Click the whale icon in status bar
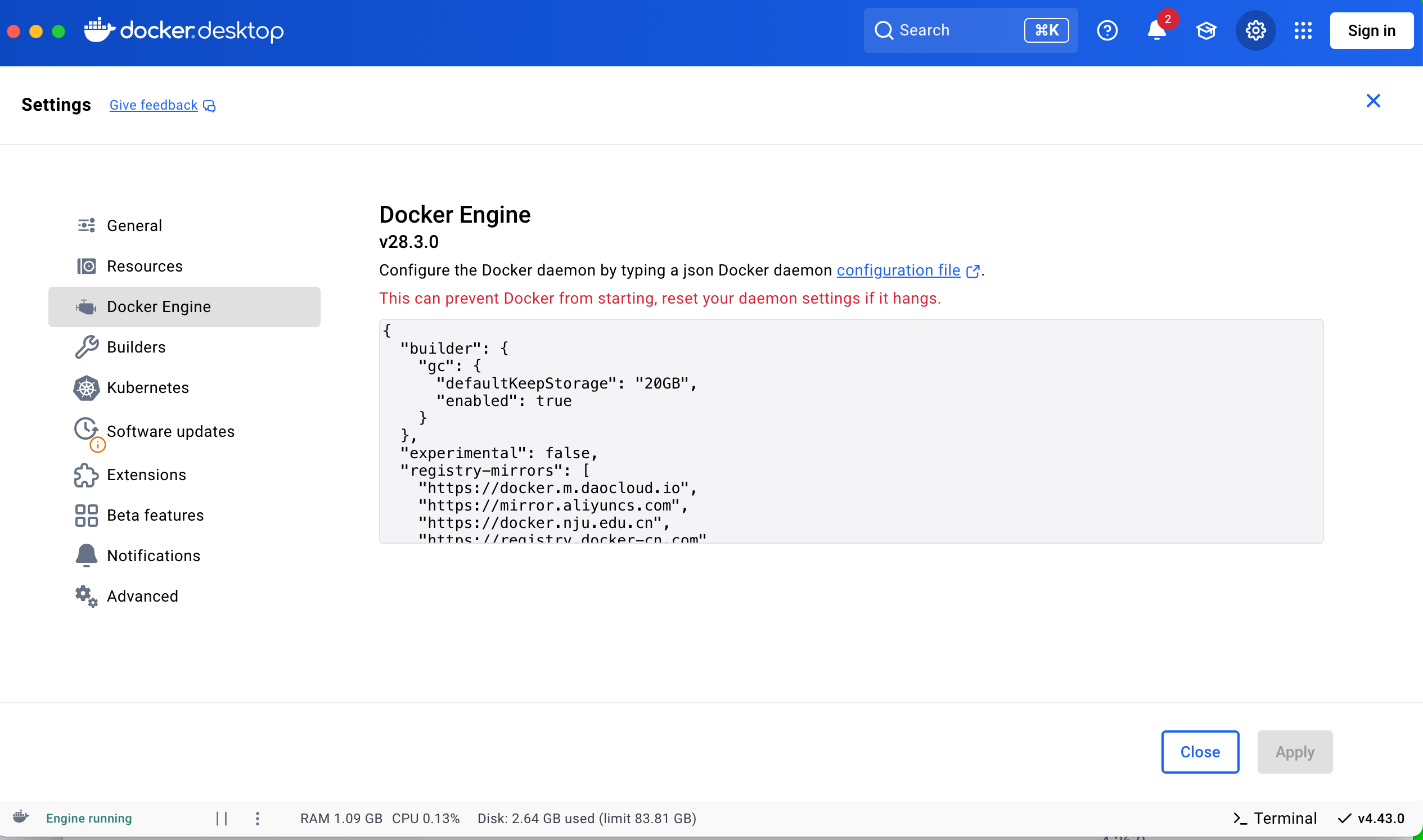Image resolution: width=1423 pixels, height=840 pixels. (x=21, y=817)
